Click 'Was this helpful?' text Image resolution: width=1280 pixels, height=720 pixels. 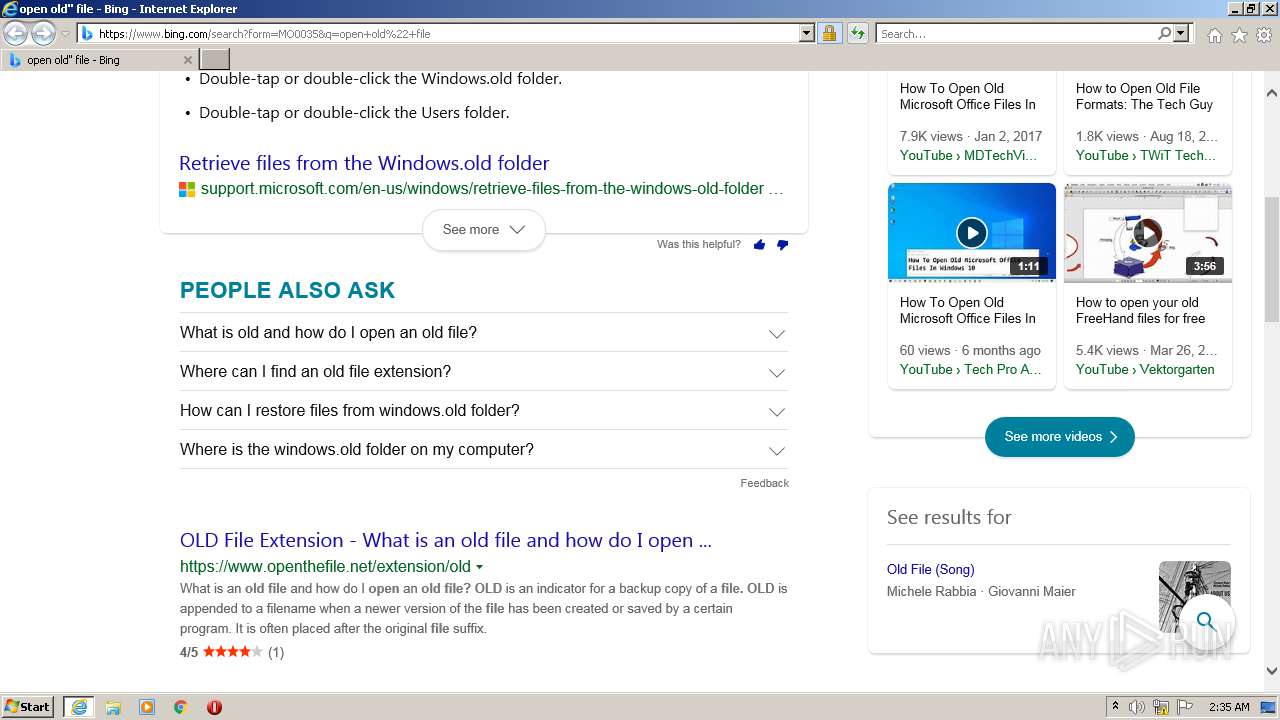(699, 244)
